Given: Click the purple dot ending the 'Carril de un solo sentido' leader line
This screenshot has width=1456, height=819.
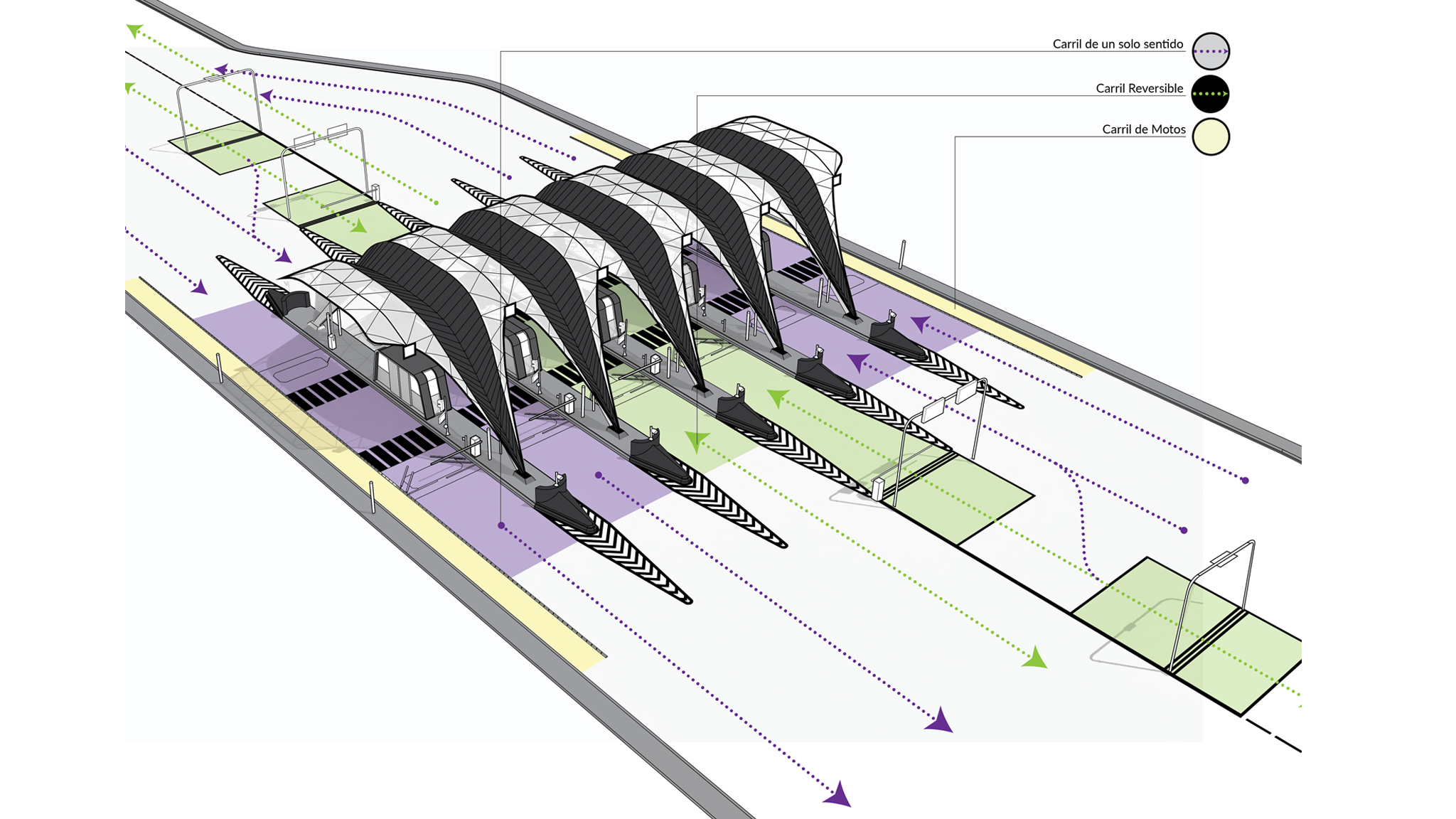Looking at the screenshot, I should (501, 525).
